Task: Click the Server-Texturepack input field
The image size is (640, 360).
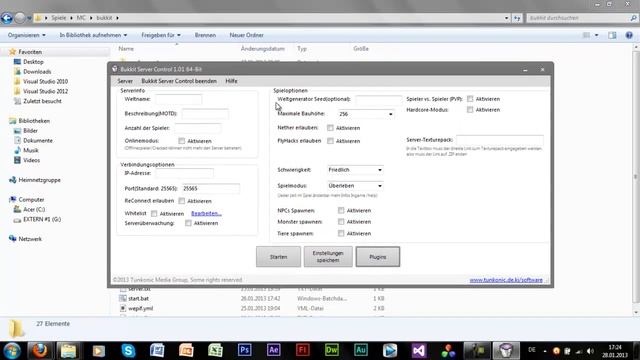Action: tap(500, 140)
